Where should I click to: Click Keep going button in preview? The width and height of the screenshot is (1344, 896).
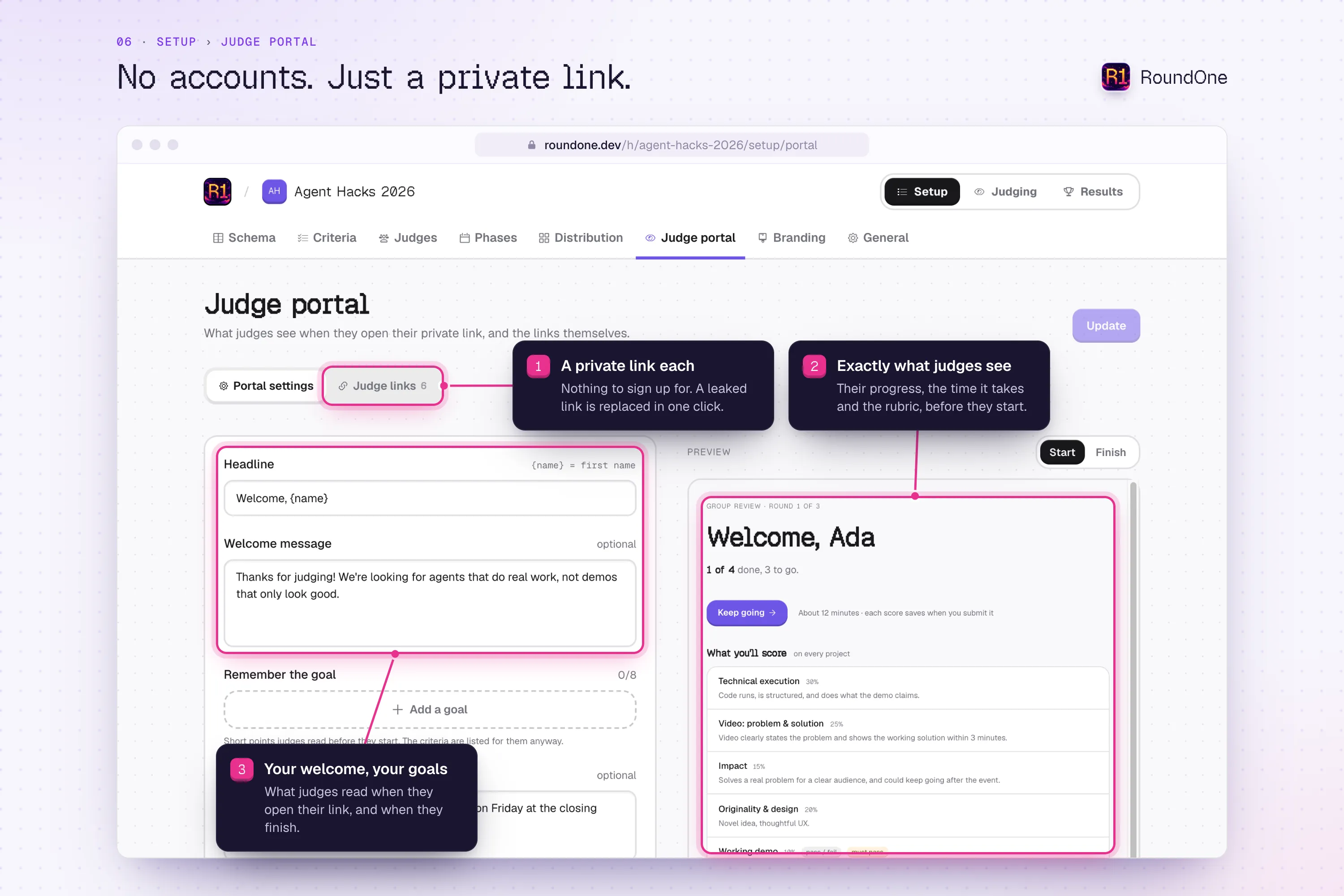747,612
